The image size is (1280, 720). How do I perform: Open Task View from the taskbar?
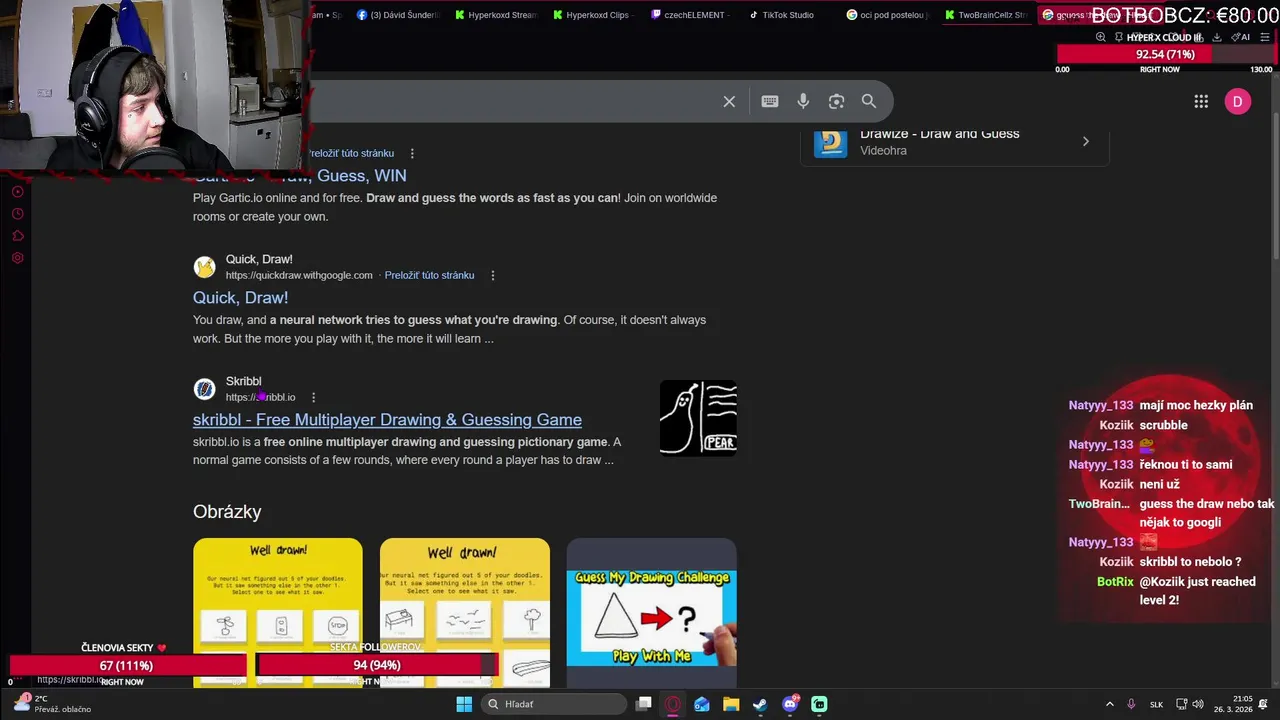[644, 704]
